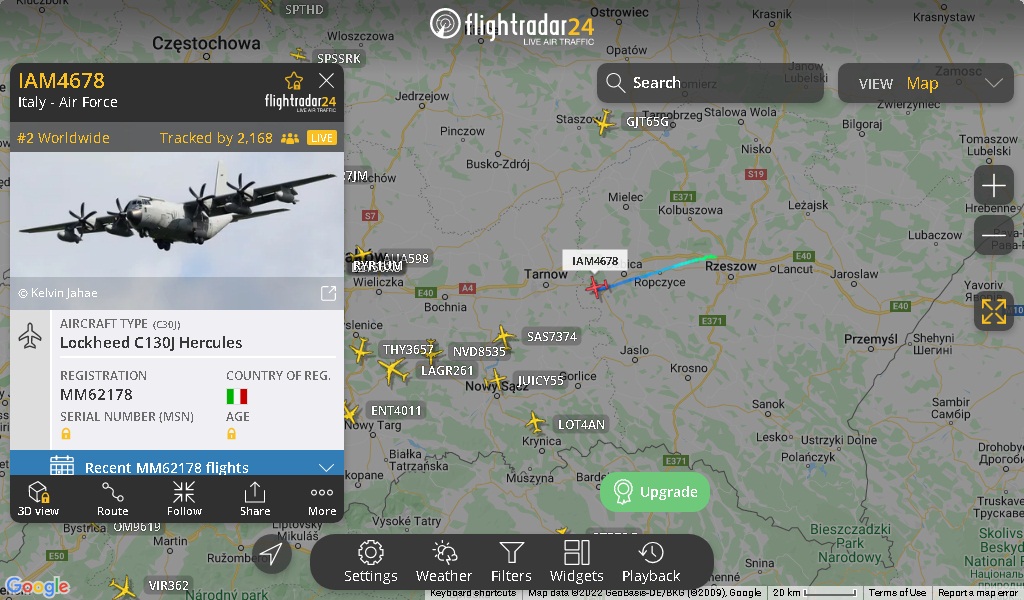Start flight Playback
This screenshot has height=600, width=1024.
click(651, 561)
